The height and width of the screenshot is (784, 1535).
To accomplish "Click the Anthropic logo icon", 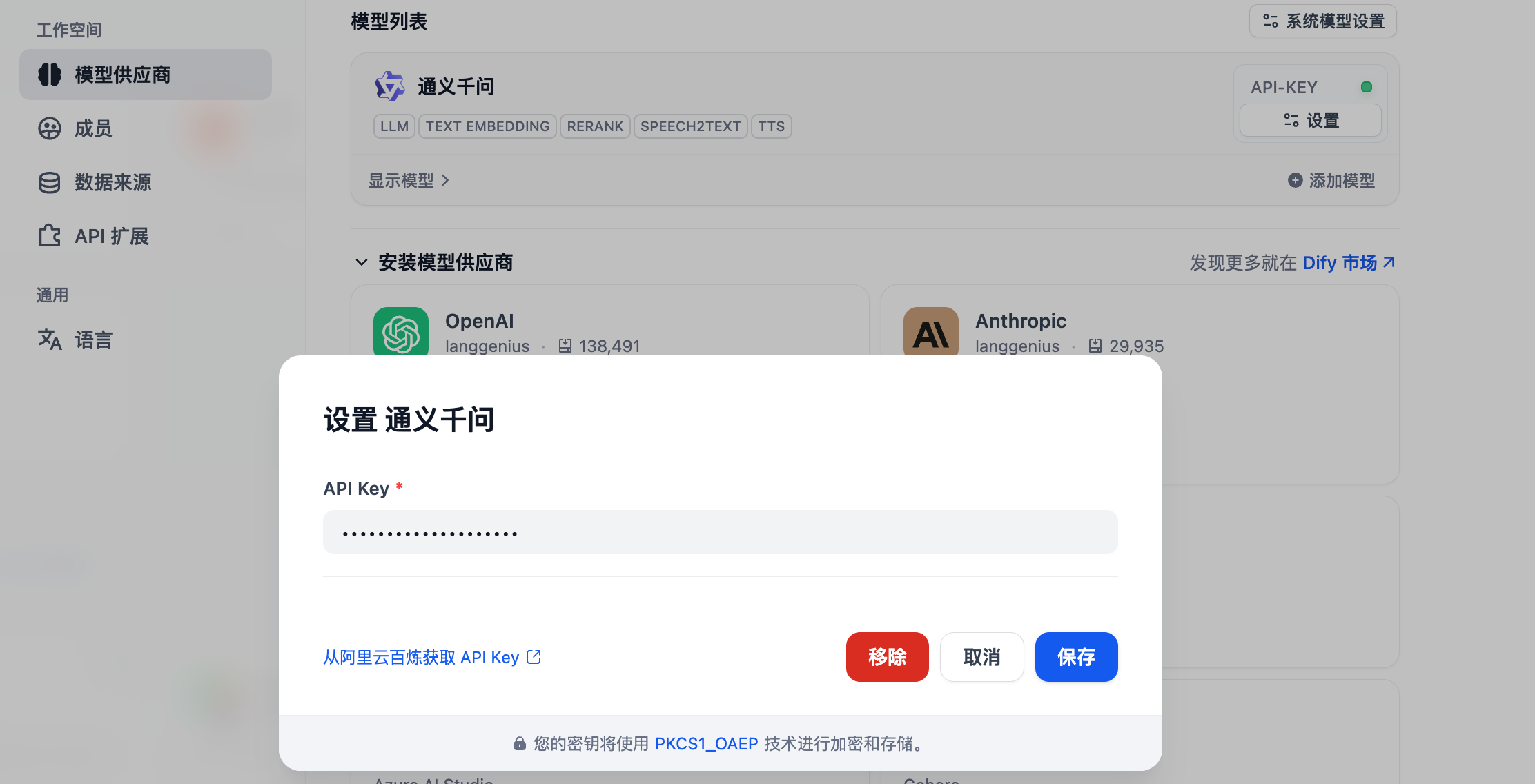I will pyautogui.click(x=931, y=332).
